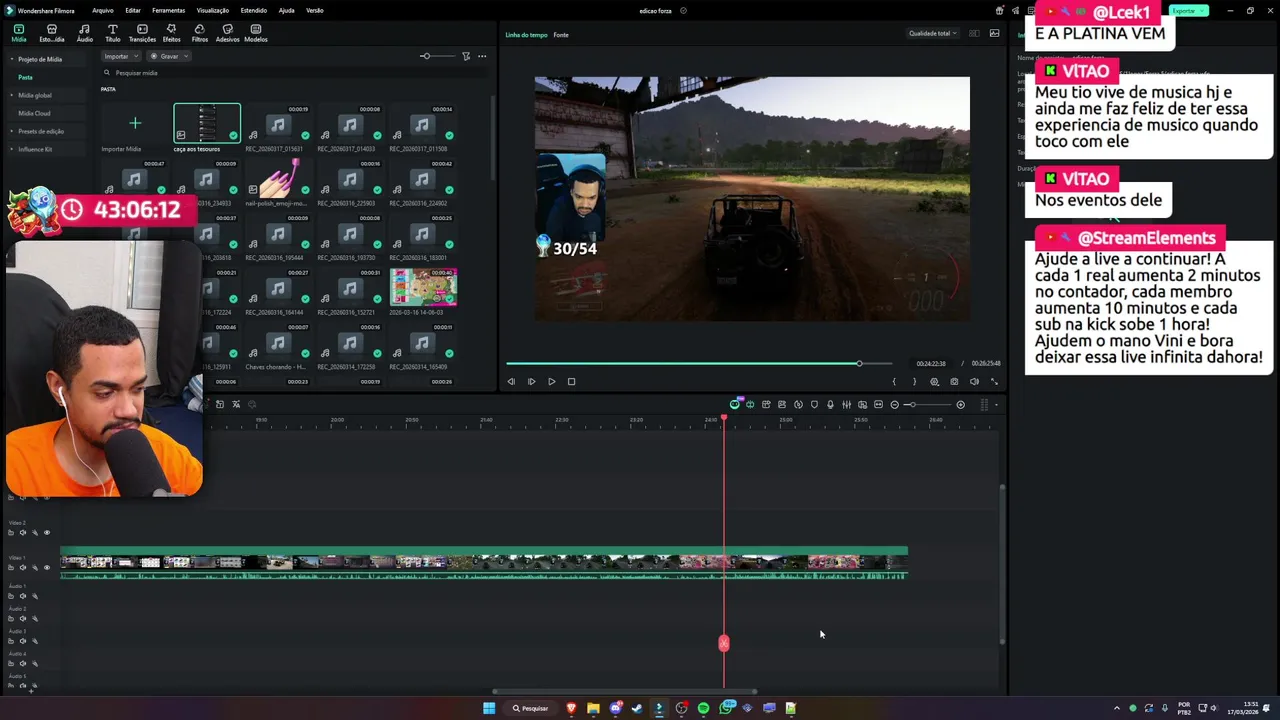
Task: Expand the Projeto de Mídia tree
Action: point(12,59)
